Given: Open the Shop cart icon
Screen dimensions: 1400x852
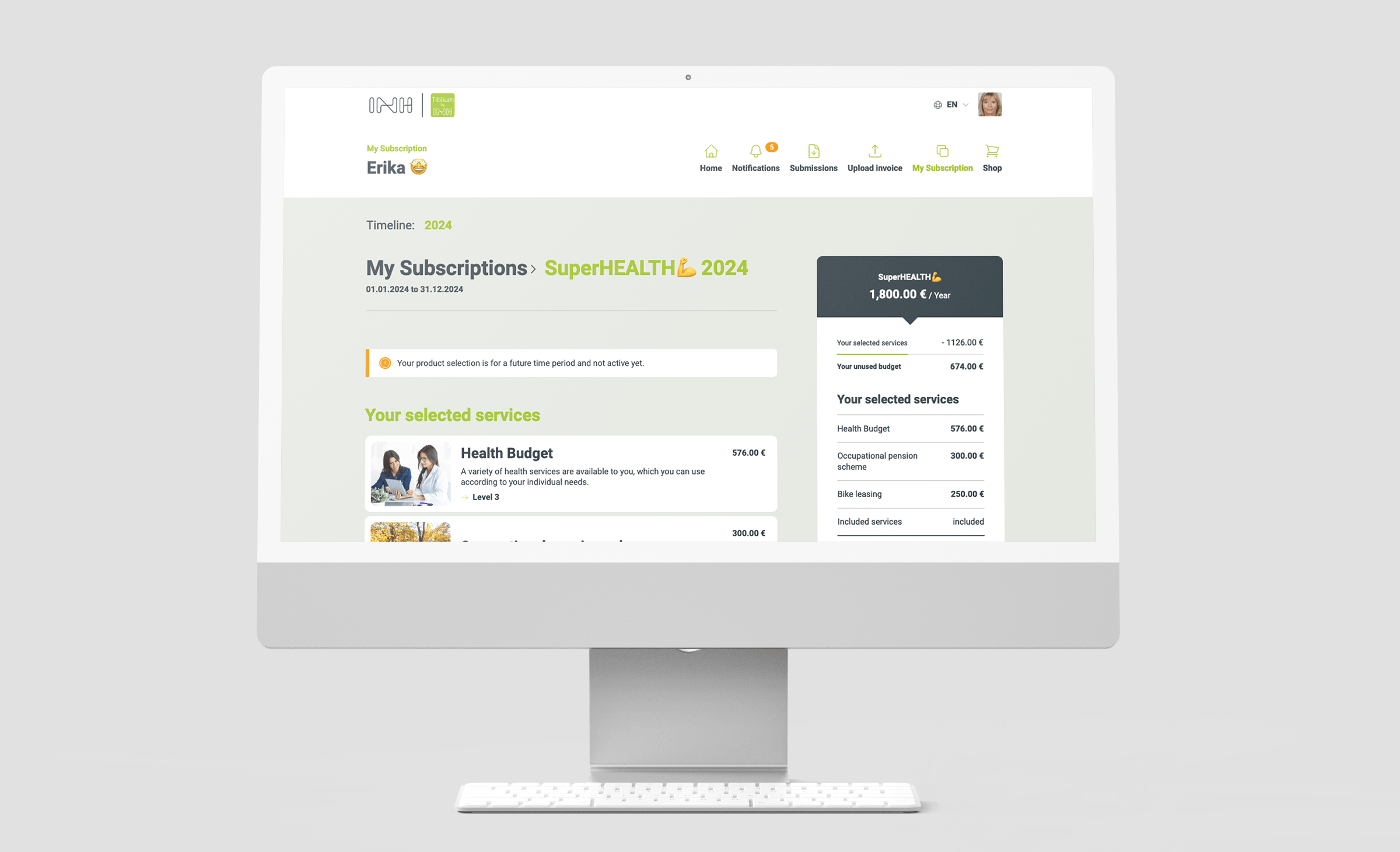Looking at the screenshot, I should click(x=992, y=152).
